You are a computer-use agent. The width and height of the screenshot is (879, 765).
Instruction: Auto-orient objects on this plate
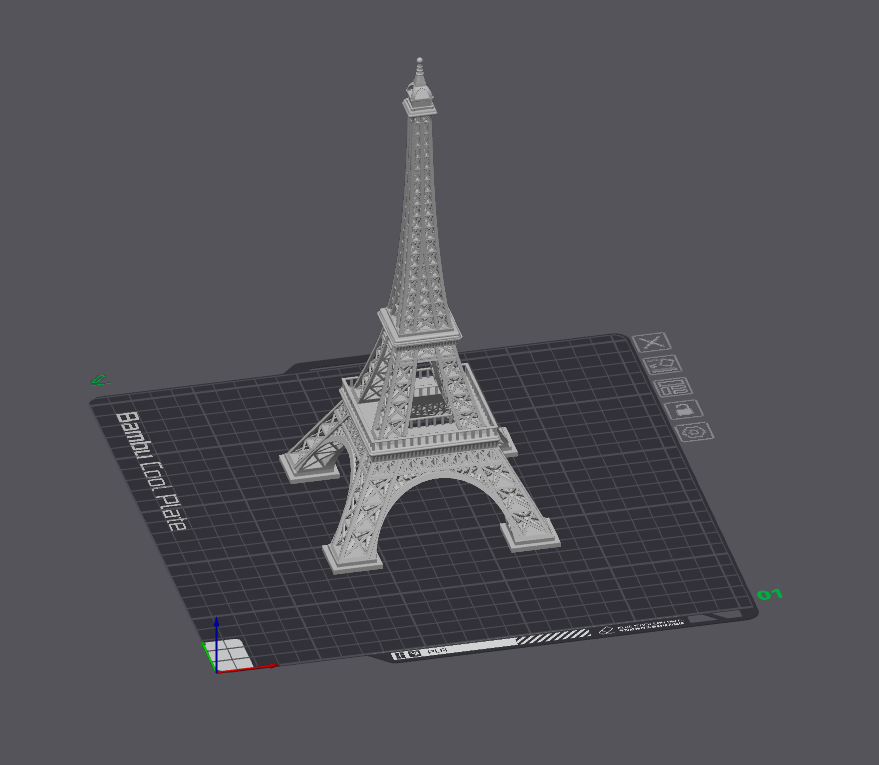(662, 364)
